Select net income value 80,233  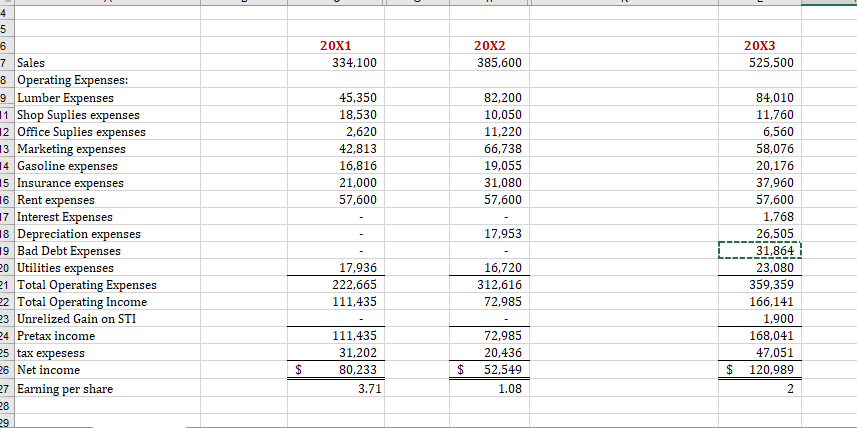tap(336, 370)
